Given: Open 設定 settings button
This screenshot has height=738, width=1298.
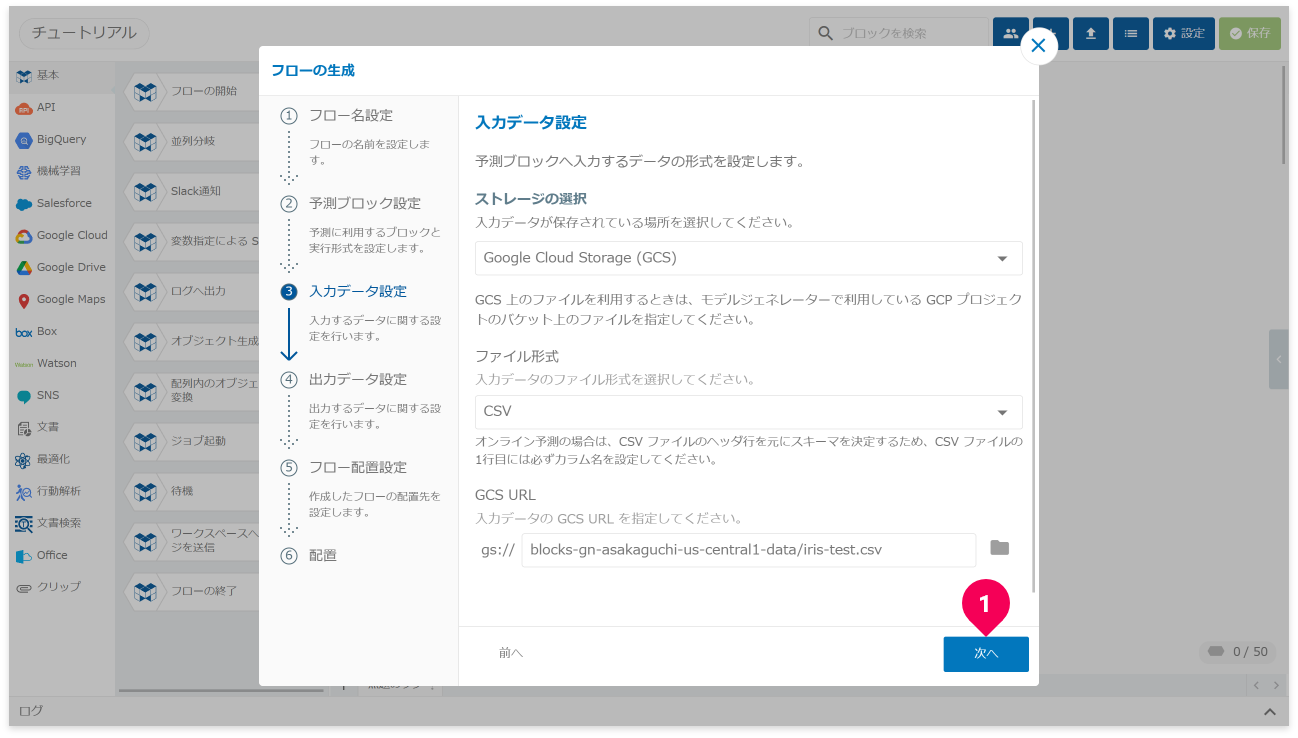Looking at the screenshot, I should 1184,33.
